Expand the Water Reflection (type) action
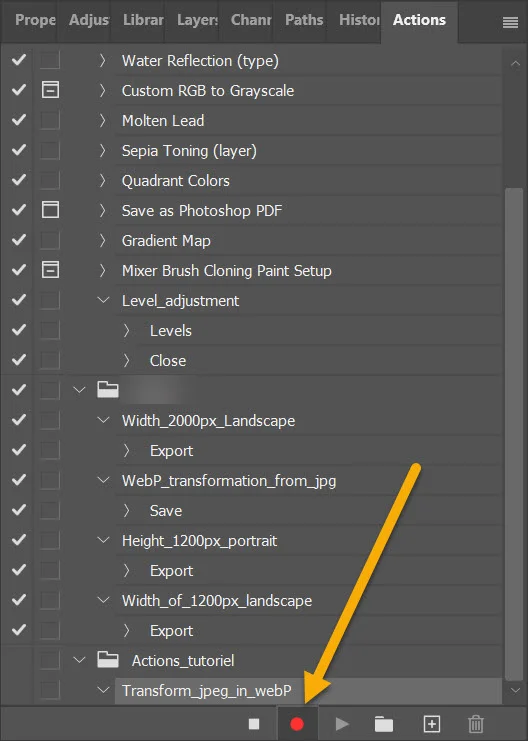Image resolution: width=528 pixels, height=741 pixels. click(102, 60)
